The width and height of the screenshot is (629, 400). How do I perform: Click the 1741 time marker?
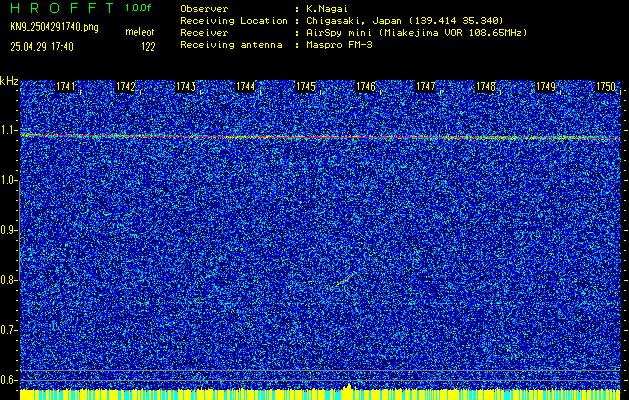point(65,87)
